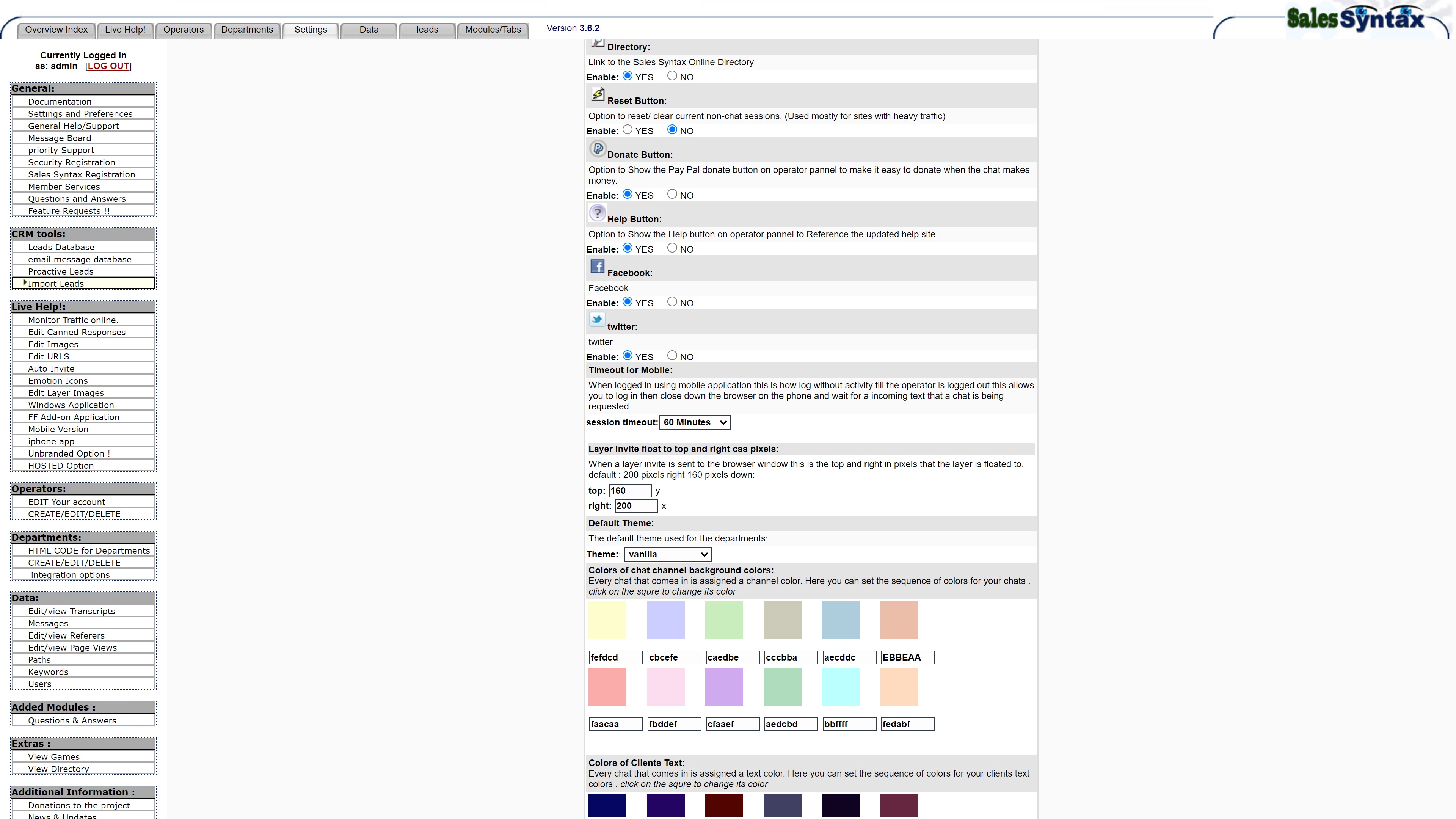
Task: Click the bbffff cyan swatch
Action: 841,687
